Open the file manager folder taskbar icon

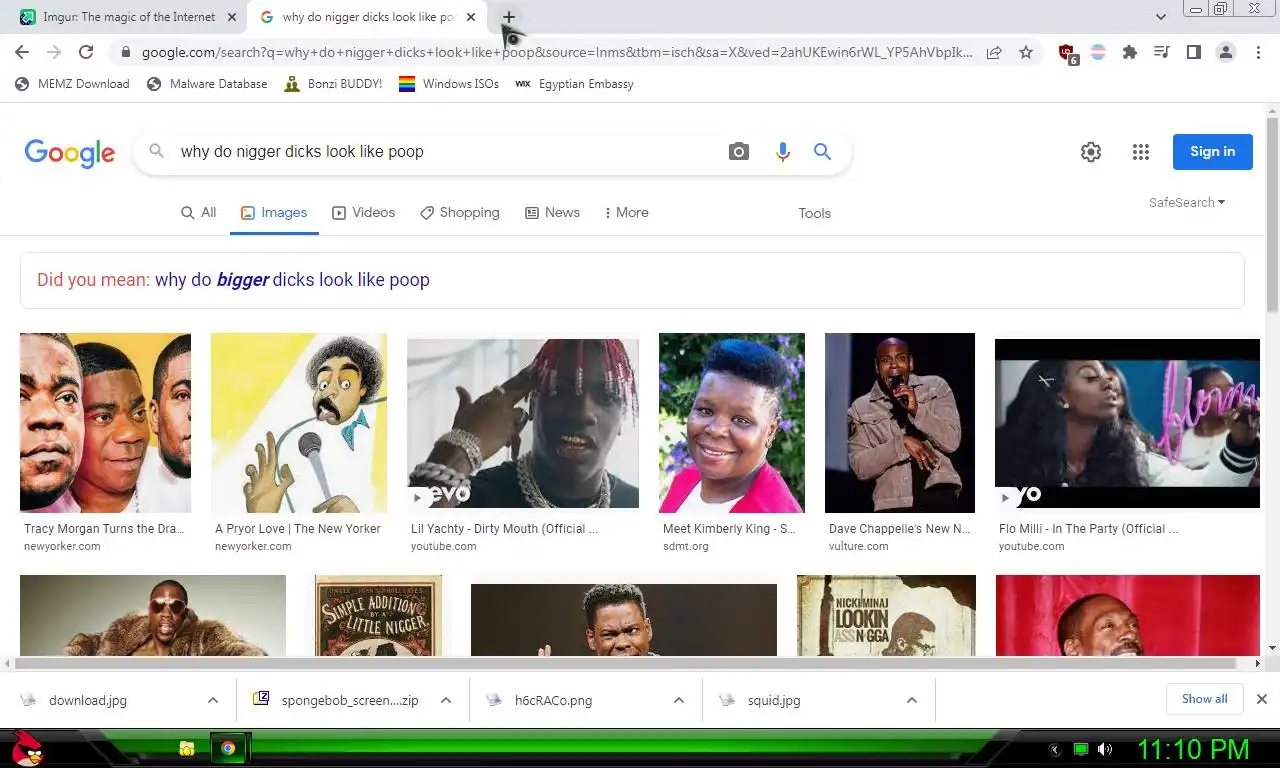[x=186, y=748]
